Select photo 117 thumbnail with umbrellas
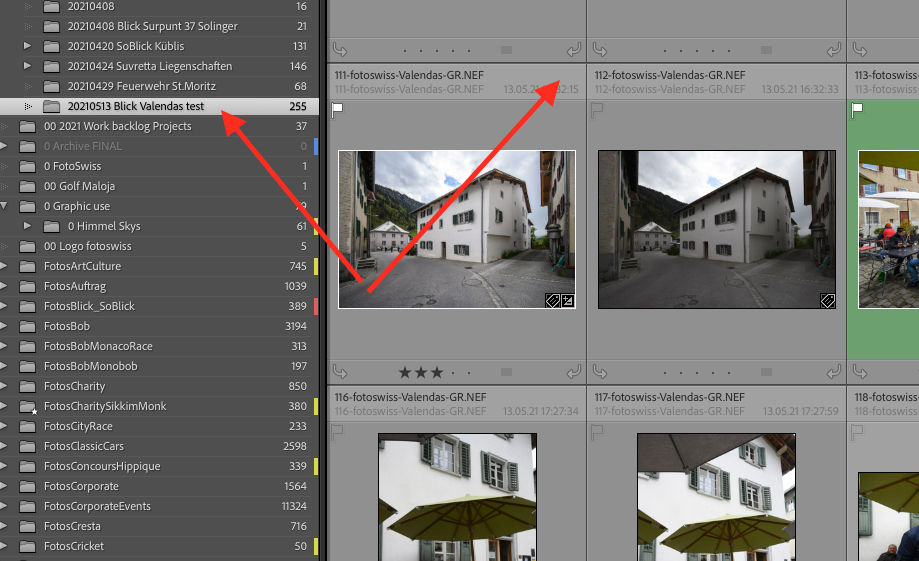Screen dimensions: 919x561 click(716, 497)
